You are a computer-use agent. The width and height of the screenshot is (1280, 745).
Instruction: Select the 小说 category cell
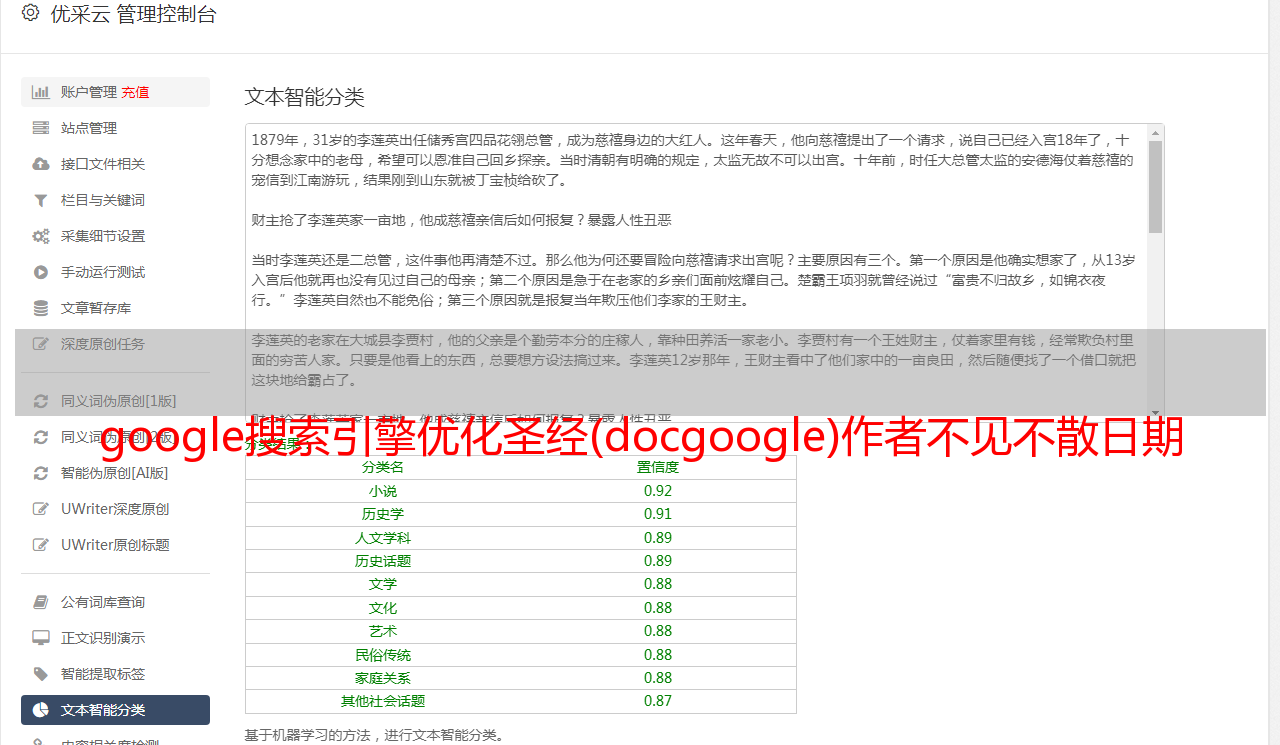point(383,491)
